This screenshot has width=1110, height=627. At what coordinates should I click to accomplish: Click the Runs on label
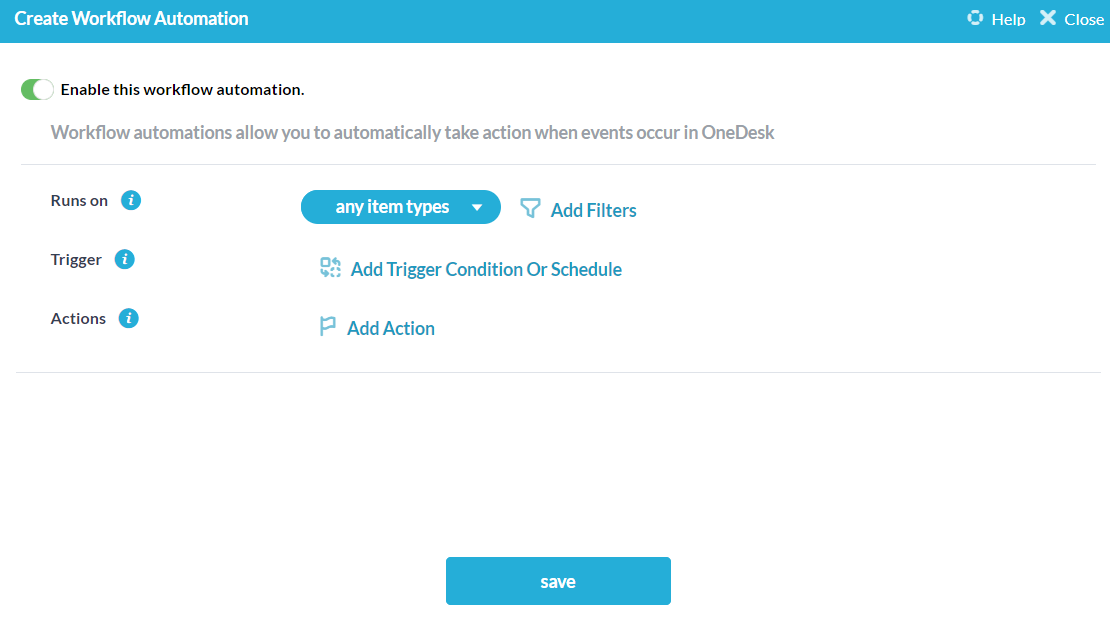[79, 200]
